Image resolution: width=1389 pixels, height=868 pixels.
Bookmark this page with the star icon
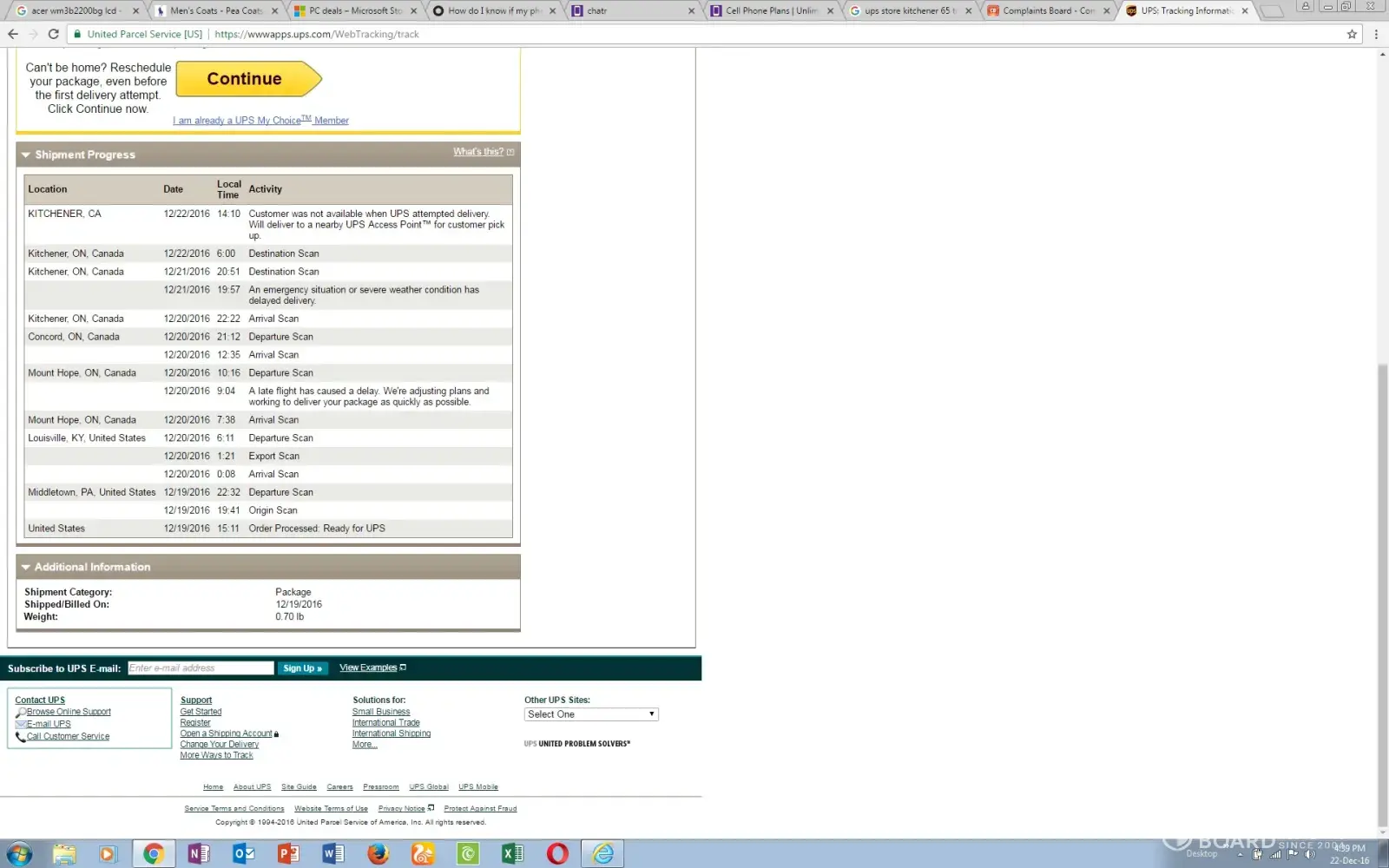coord(1352,34)
